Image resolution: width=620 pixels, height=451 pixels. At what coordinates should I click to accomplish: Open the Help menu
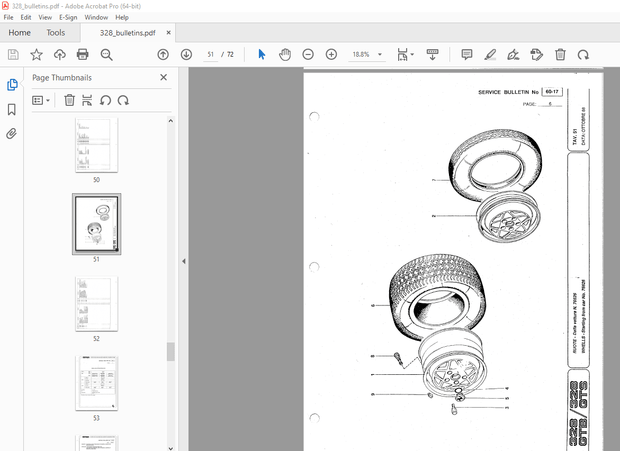click(x=122, y=17)
